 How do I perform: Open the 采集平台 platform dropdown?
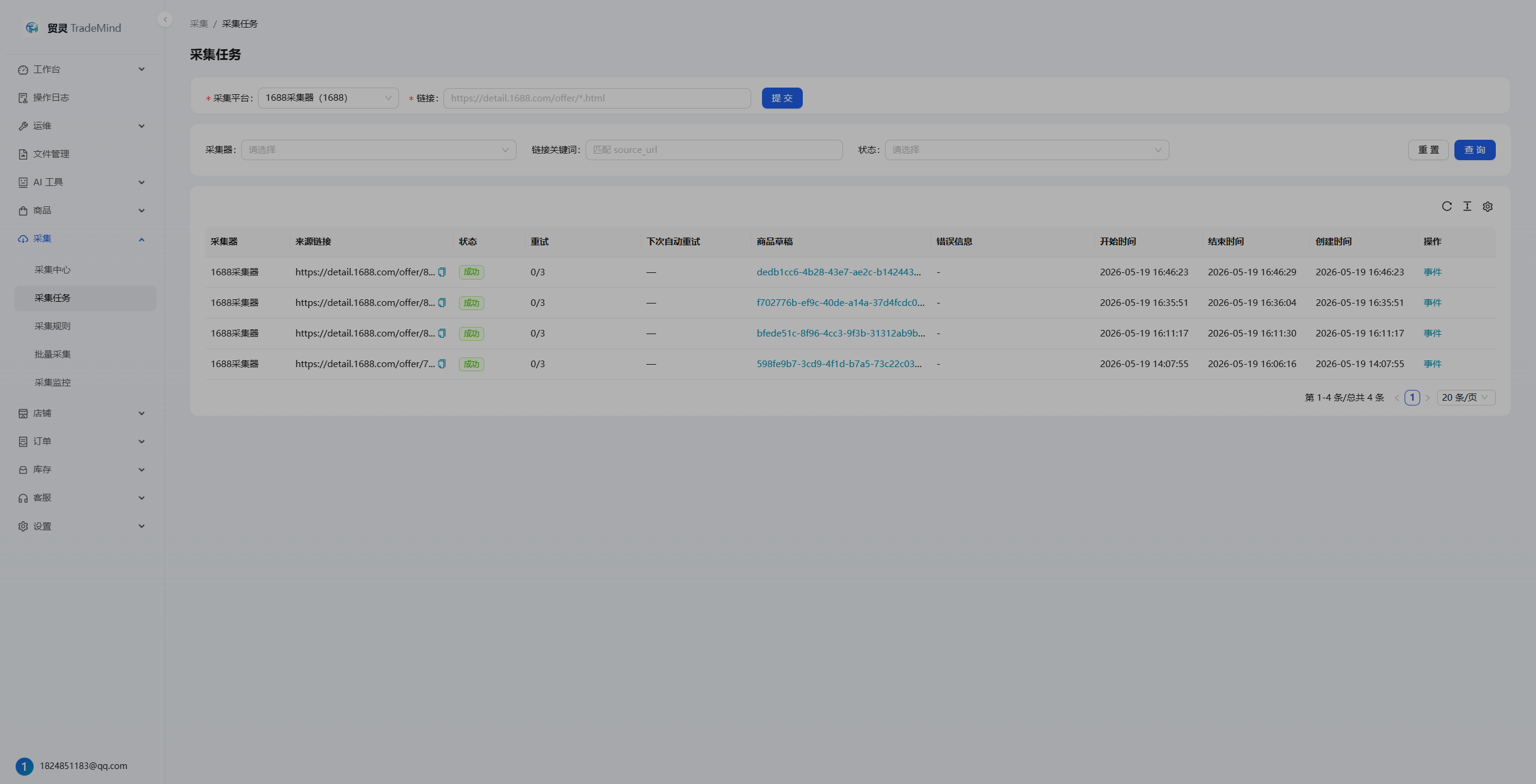(x=328, y=98)
